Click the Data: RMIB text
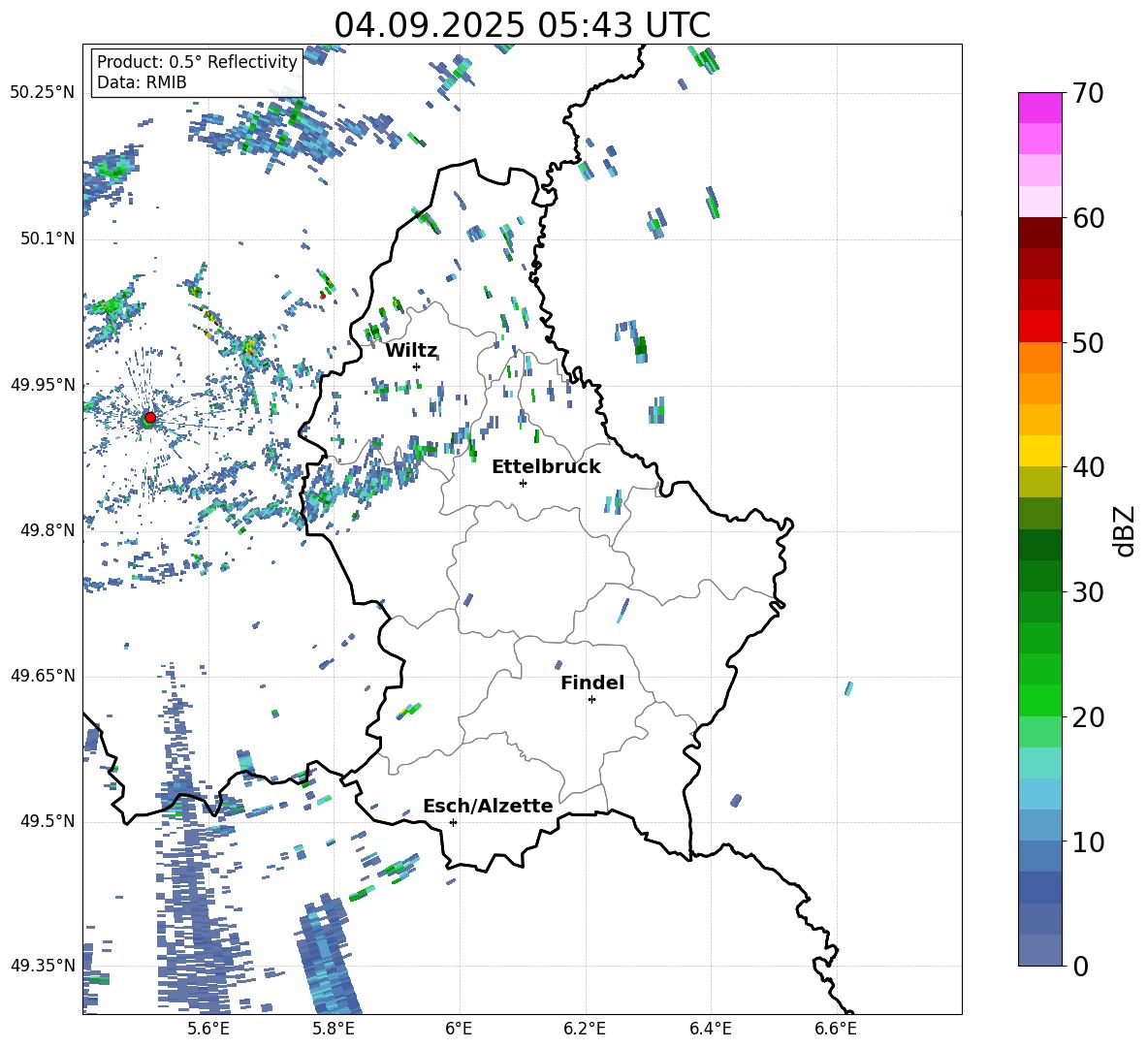Screen dimensions: 1148x1048 click(142, 82)
